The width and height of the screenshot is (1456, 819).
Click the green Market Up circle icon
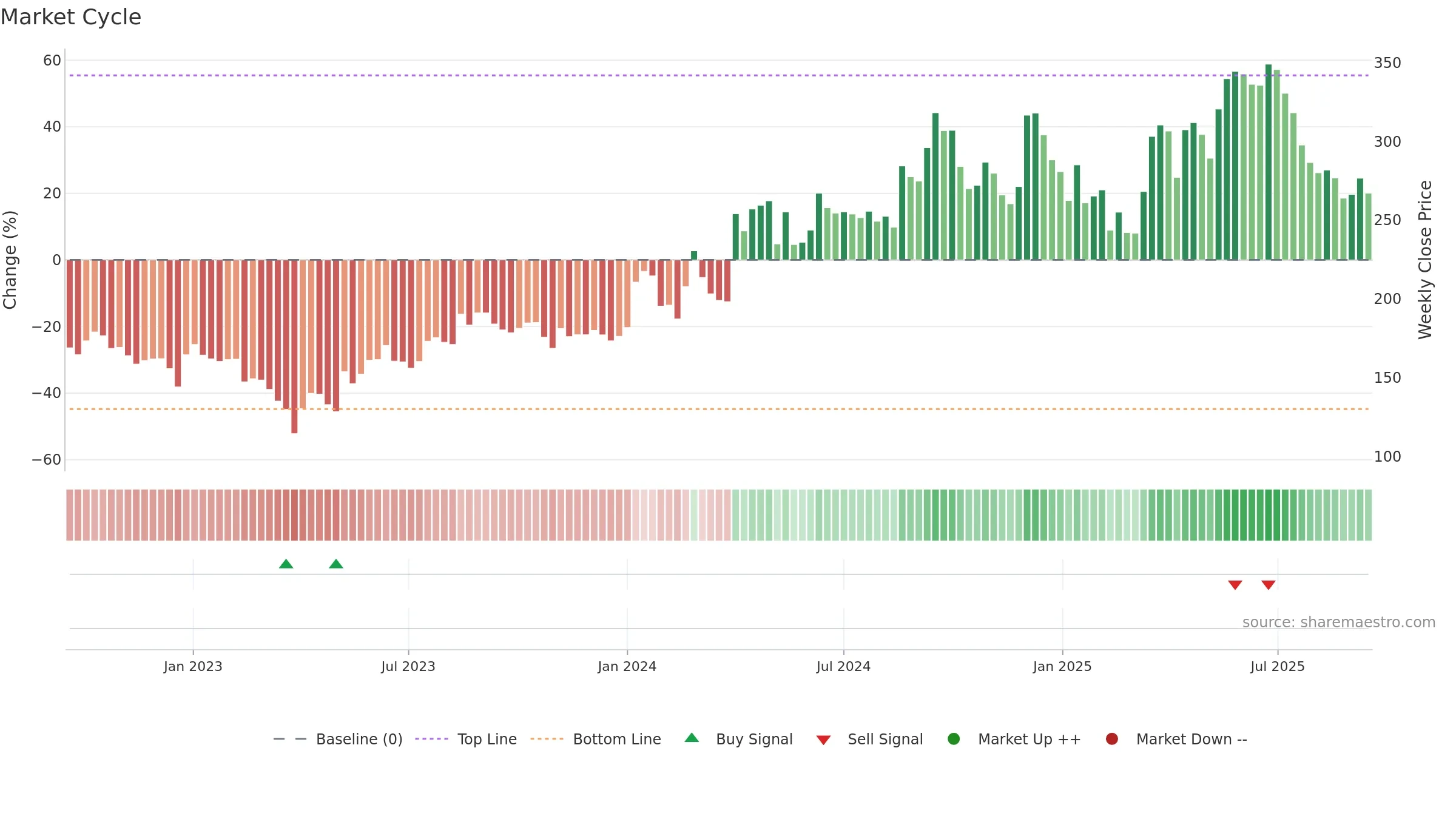tap(954, 739)
